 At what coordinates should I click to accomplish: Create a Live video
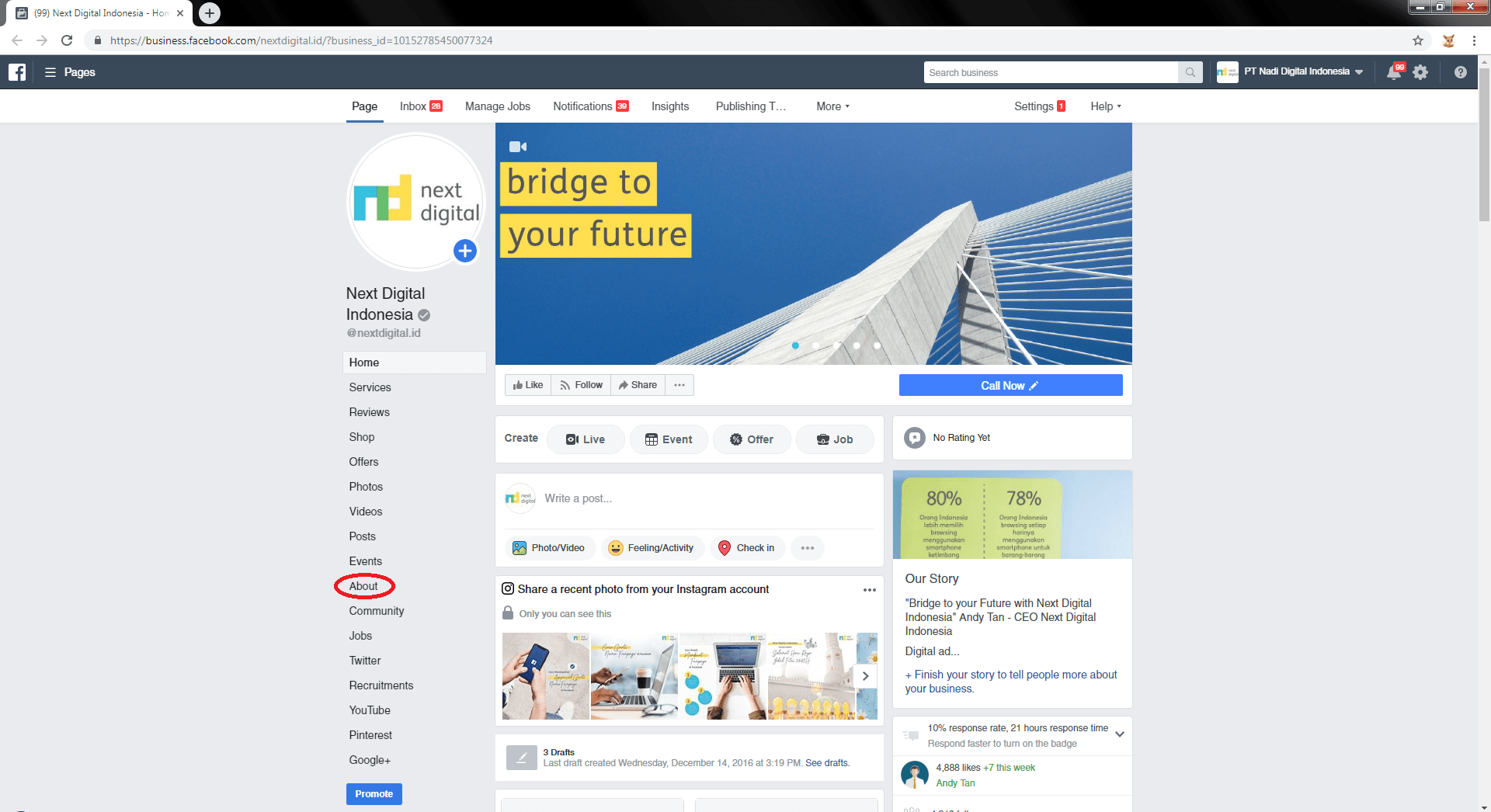point(586,439)
